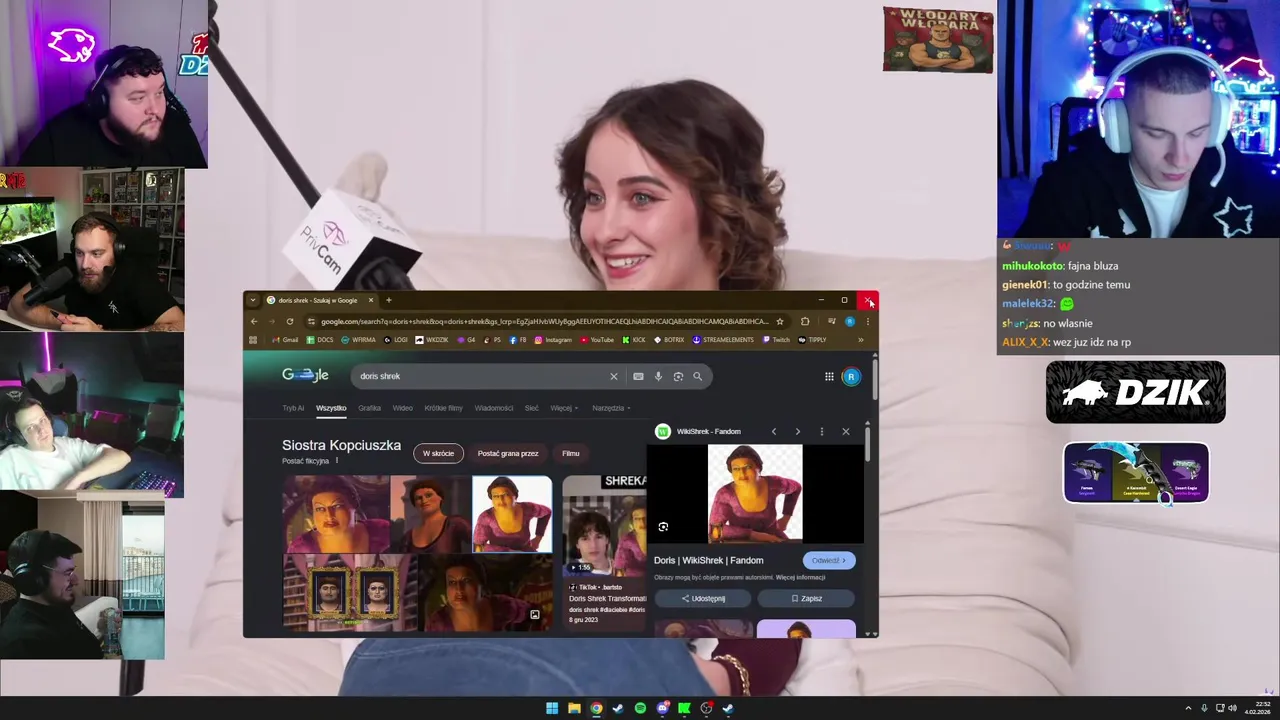Open the WKDZIK bookmark

click(x=432, y=340)
